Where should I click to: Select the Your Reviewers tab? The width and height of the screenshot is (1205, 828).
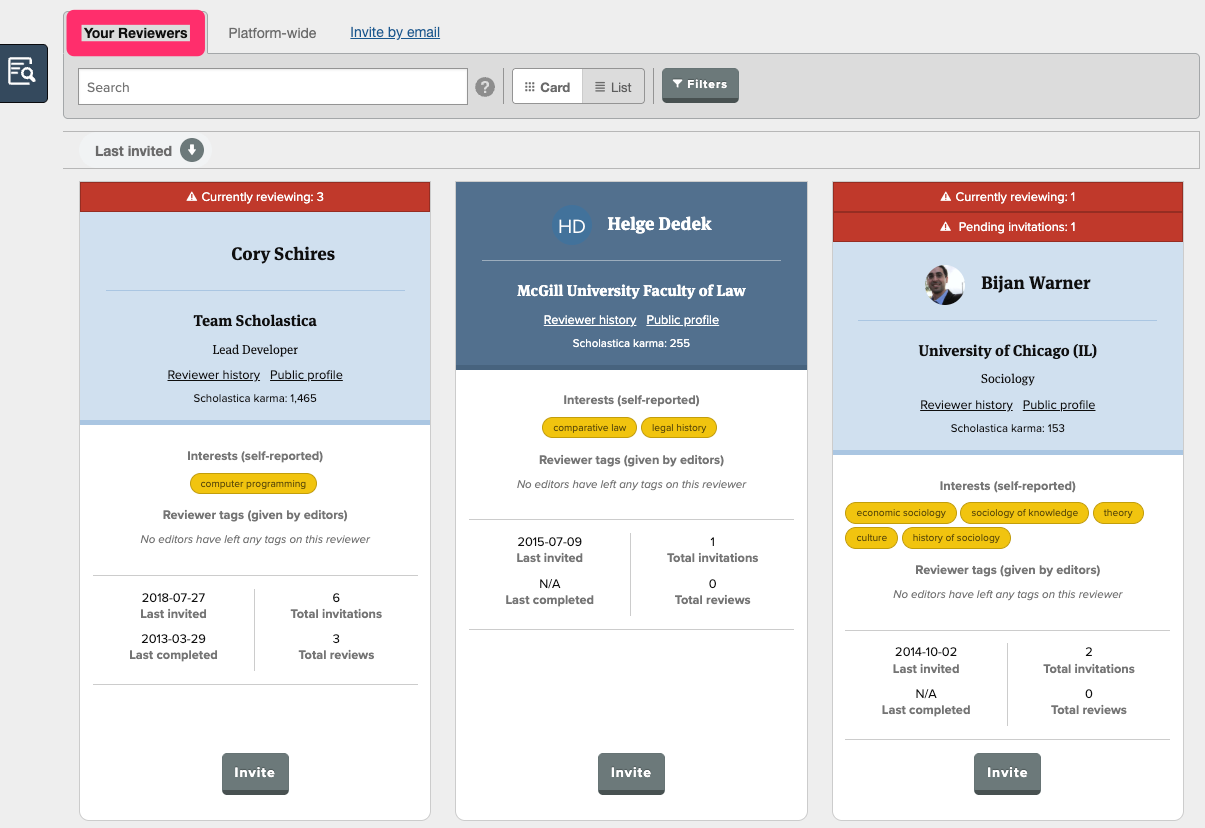coord(136,33)
